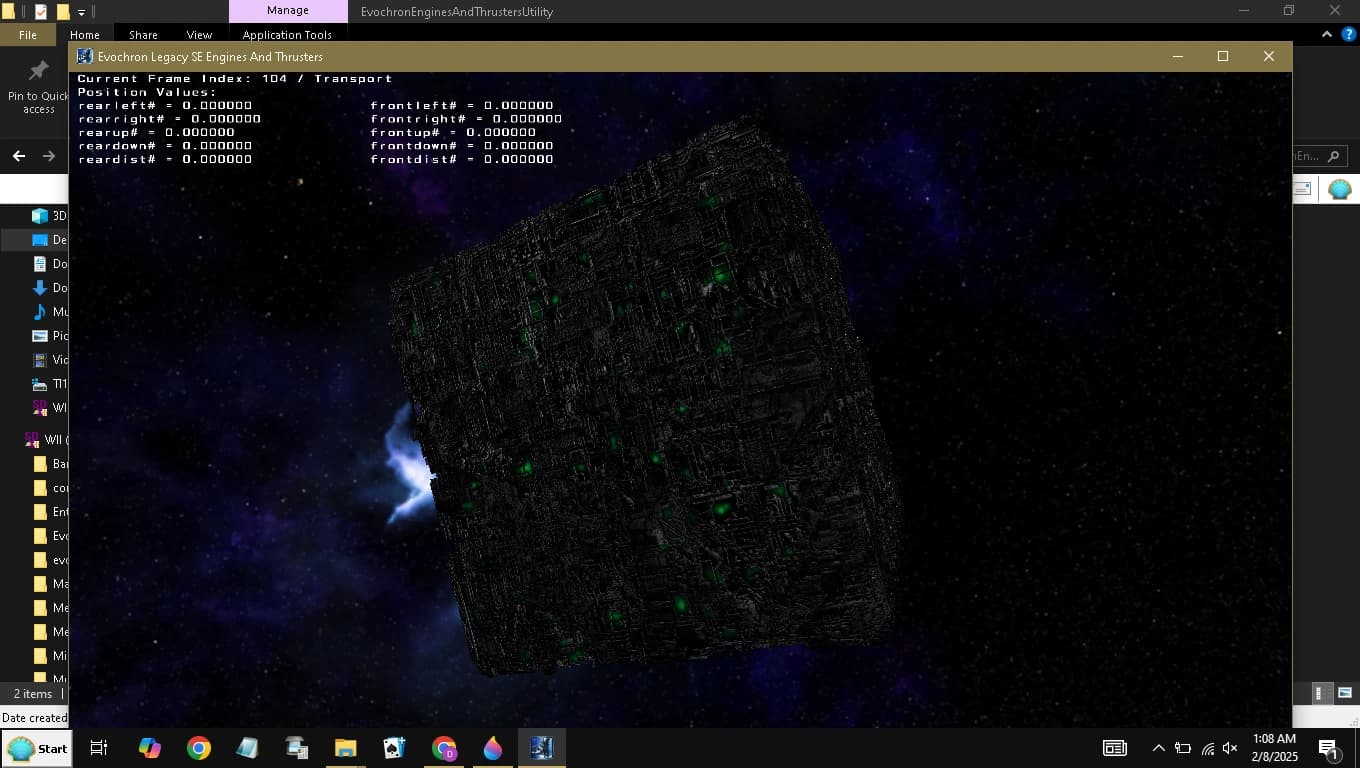Select the 3D Objects item in Explorer sidebar
The width and height of the screenshot is (1360, 768).
48,215
